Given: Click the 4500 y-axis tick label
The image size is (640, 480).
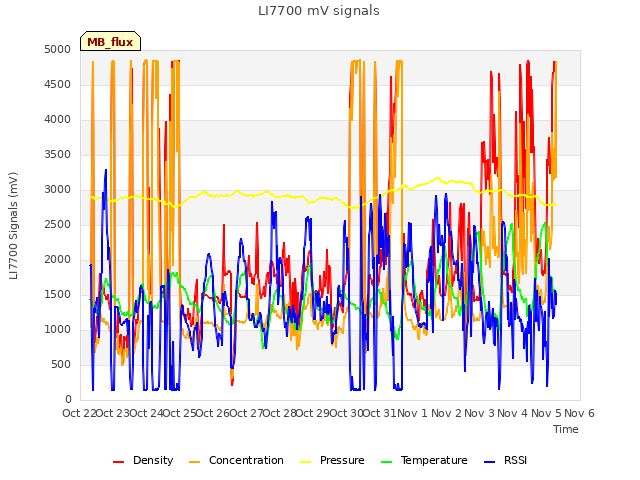Looking at the screenshot, I should [58, 84].
